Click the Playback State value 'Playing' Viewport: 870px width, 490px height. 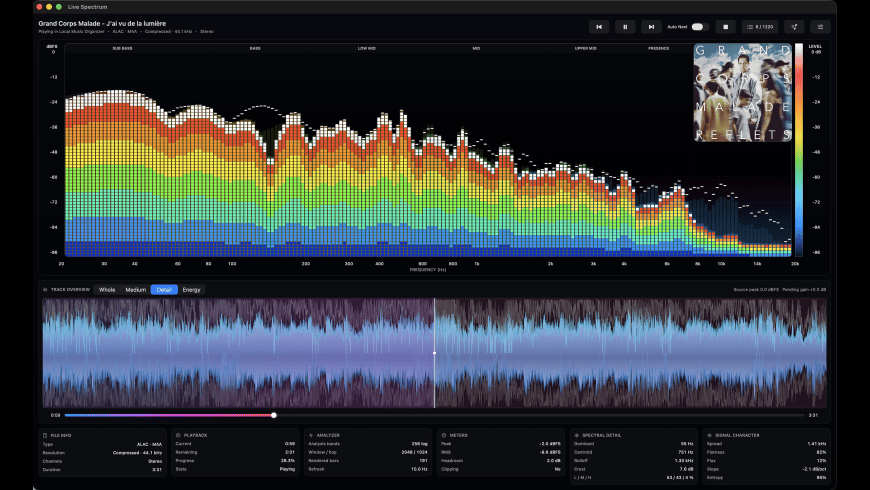(x=287, y=469)
